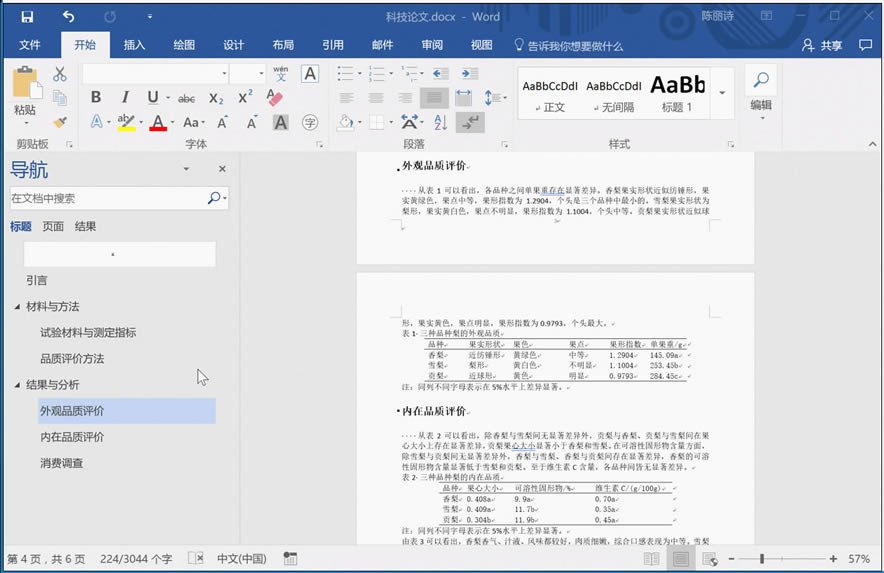
Task: Toggle bold formatting
Action: pos(96,97)
